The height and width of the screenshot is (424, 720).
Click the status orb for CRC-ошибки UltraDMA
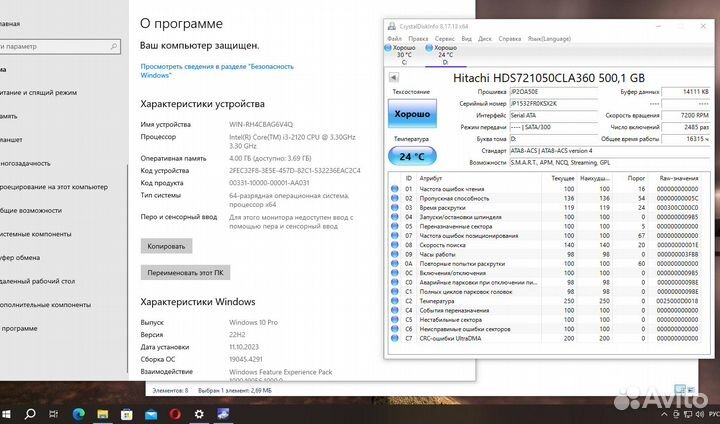394,338
